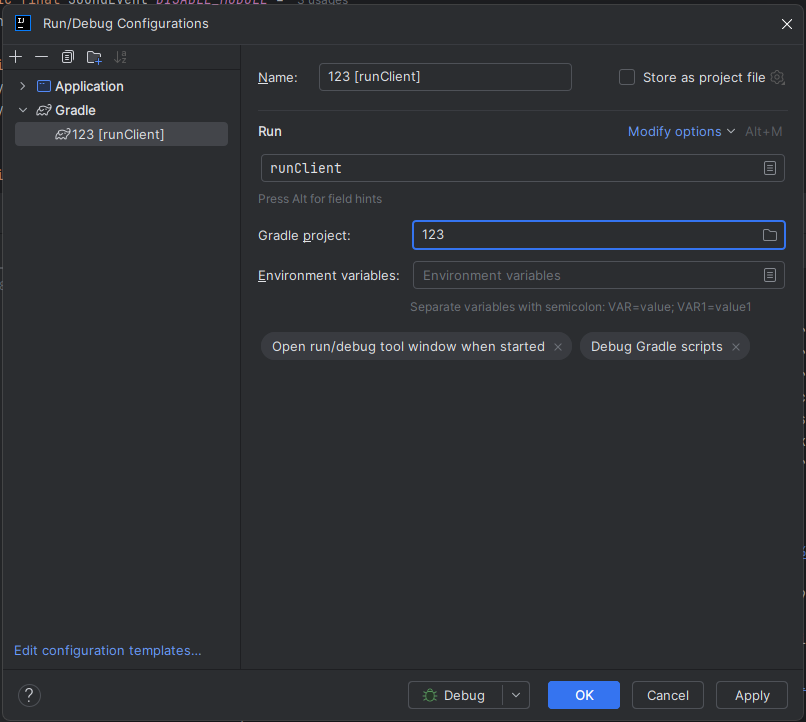Select the Application tree item
Viewport: 806px width, 722px height.
[x=89, y=86]
